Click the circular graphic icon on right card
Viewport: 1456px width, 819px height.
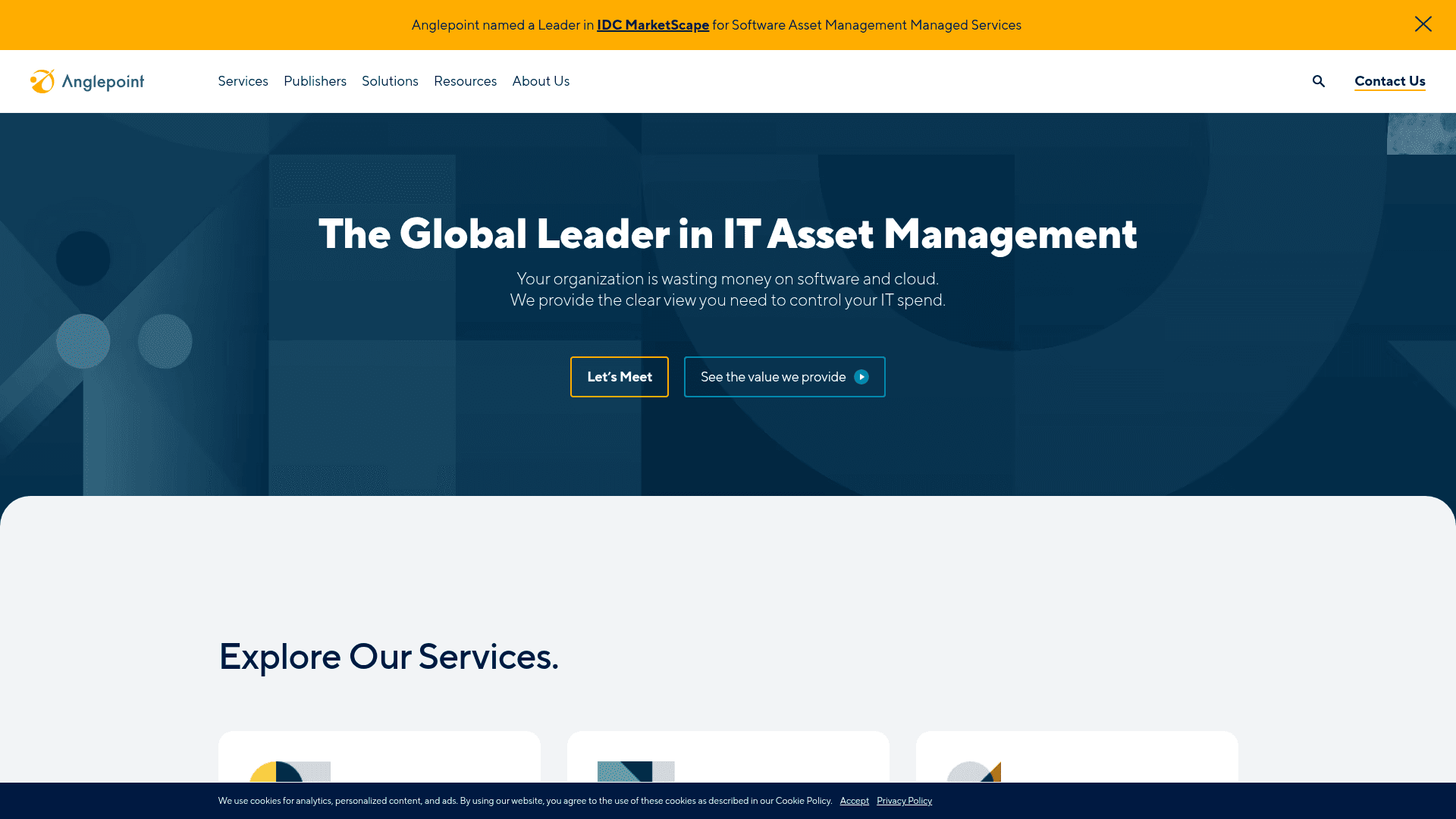click(975, 773)
